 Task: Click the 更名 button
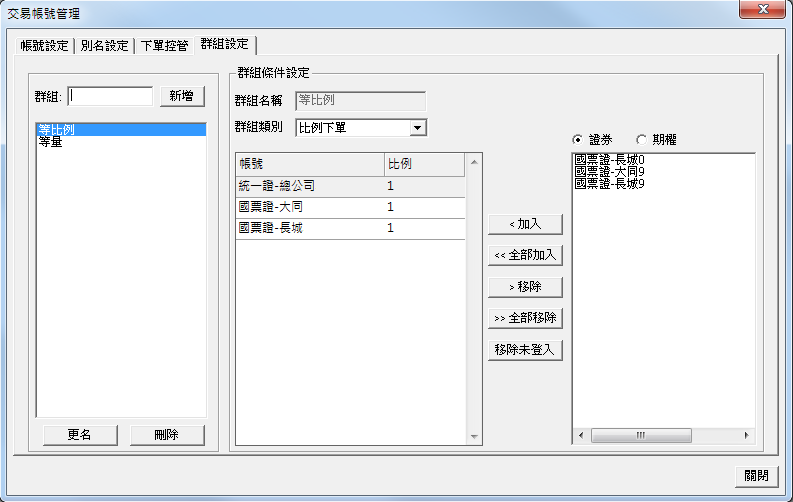click(x=80, y=435)
